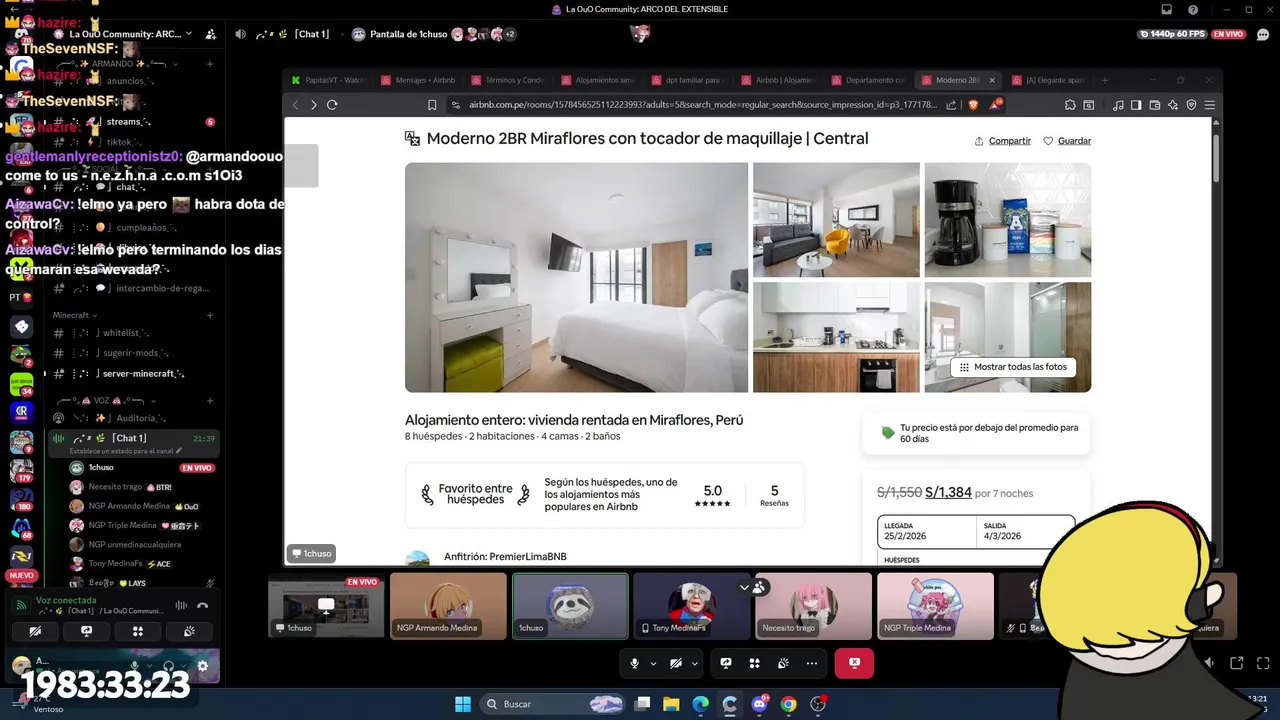
Task: Toggle camera in the voice connected panel
Action: tap(35, 631)
